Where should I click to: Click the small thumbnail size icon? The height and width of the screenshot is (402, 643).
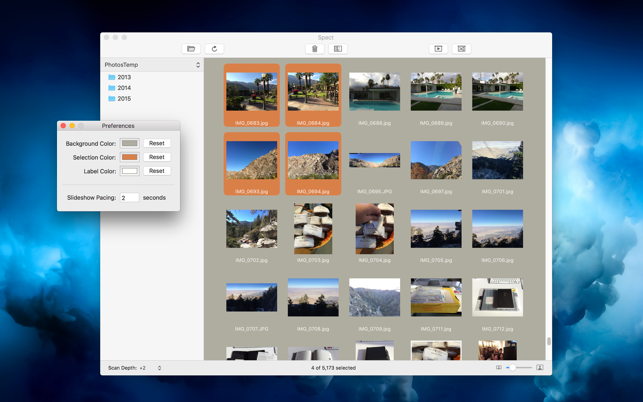(x=499, y=368)
